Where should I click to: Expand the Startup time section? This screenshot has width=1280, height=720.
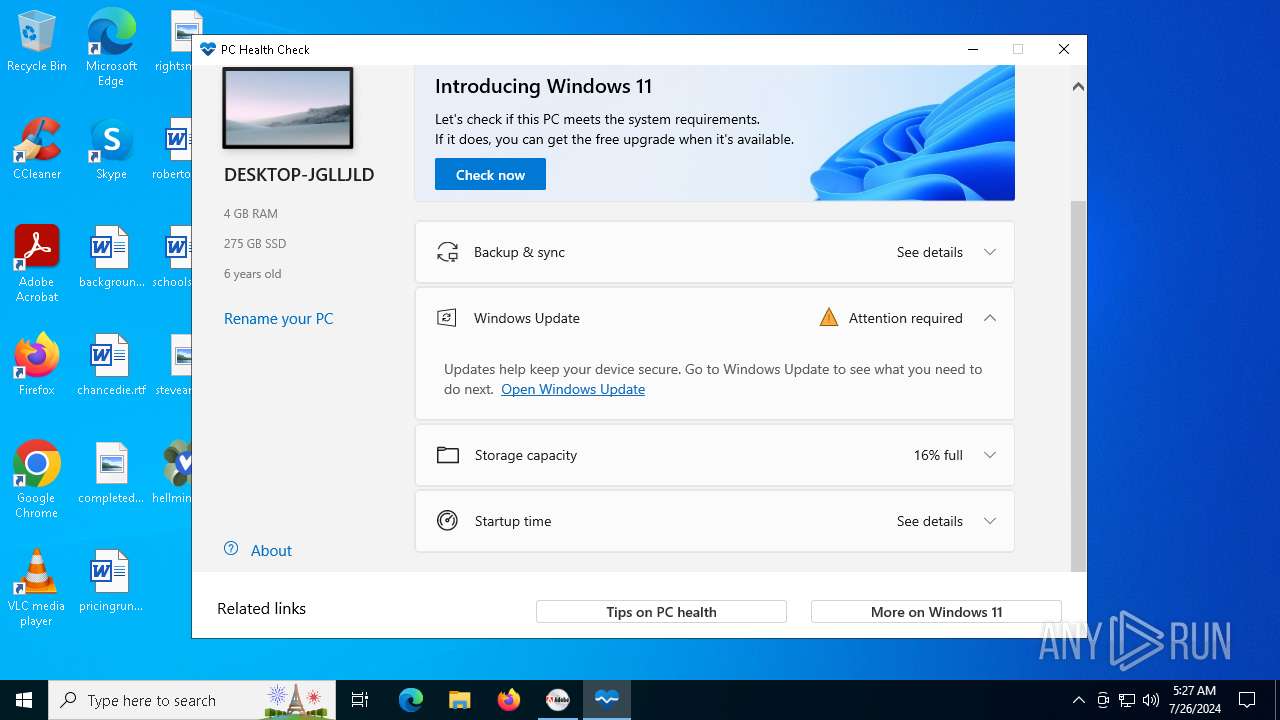pyautogui.click(x=990, y=521)
